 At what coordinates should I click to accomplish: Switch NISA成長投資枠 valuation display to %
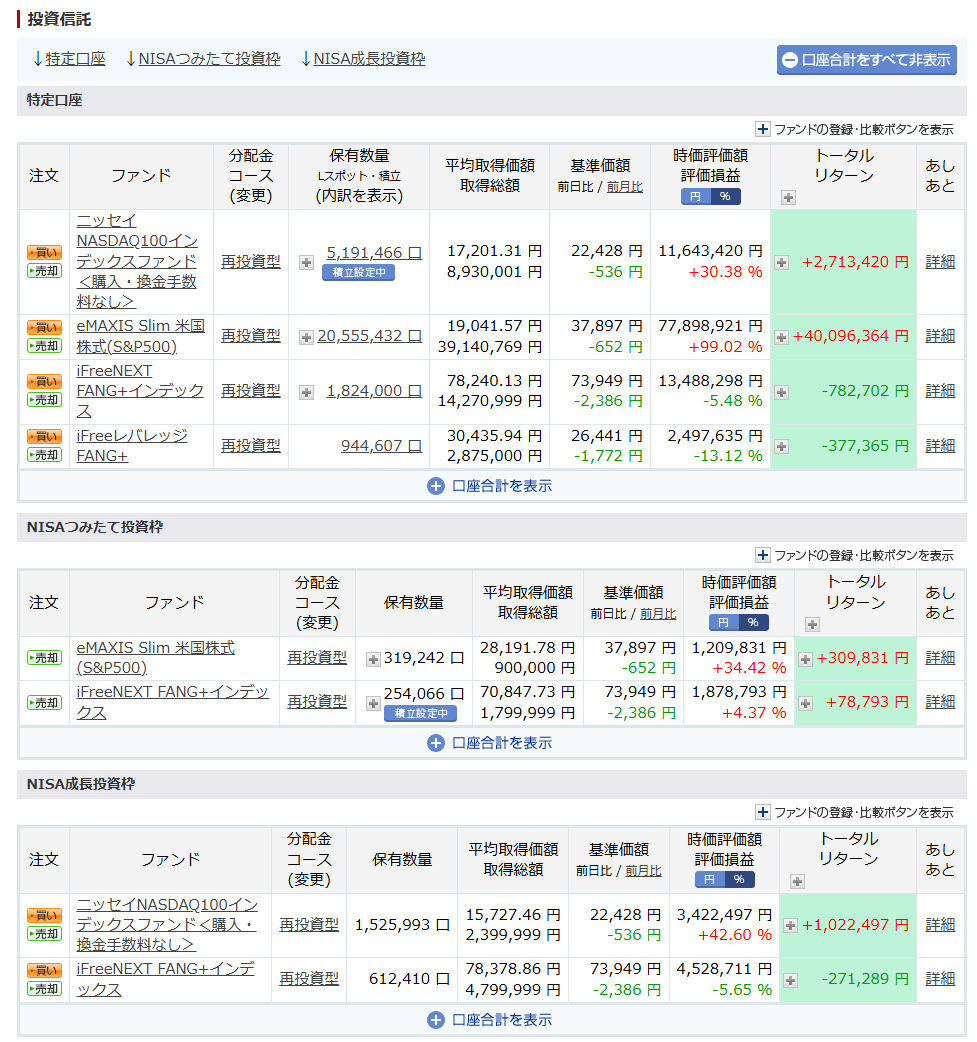click(x=739, y=880)
